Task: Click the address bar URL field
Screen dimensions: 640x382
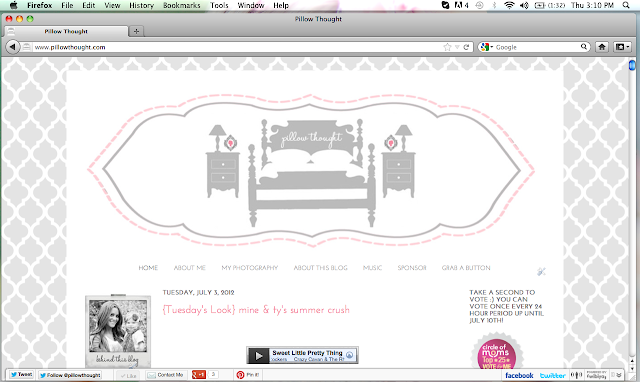Action: click(237, 47)
